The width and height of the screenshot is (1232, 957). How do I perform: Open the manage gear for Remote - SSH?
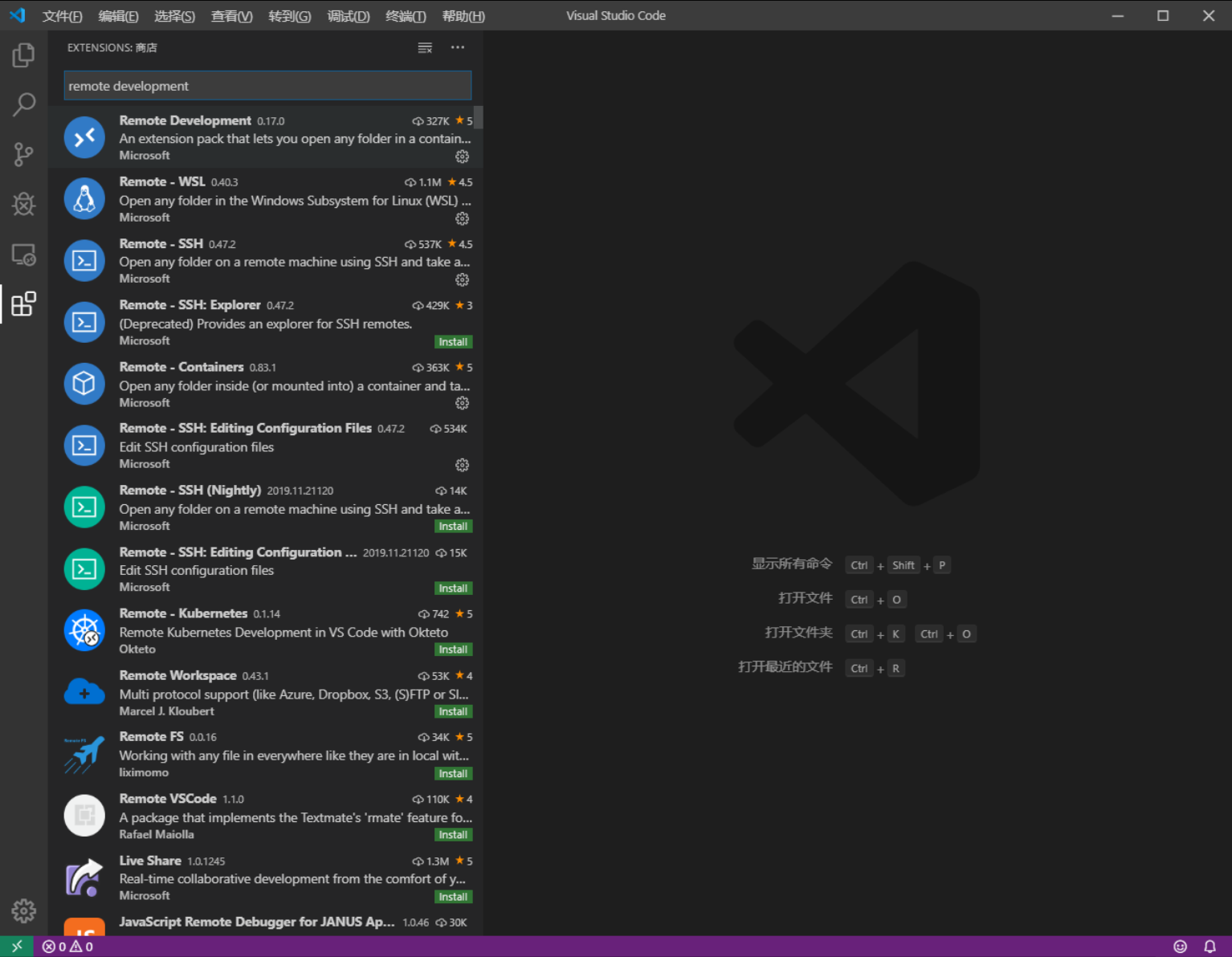463,279
